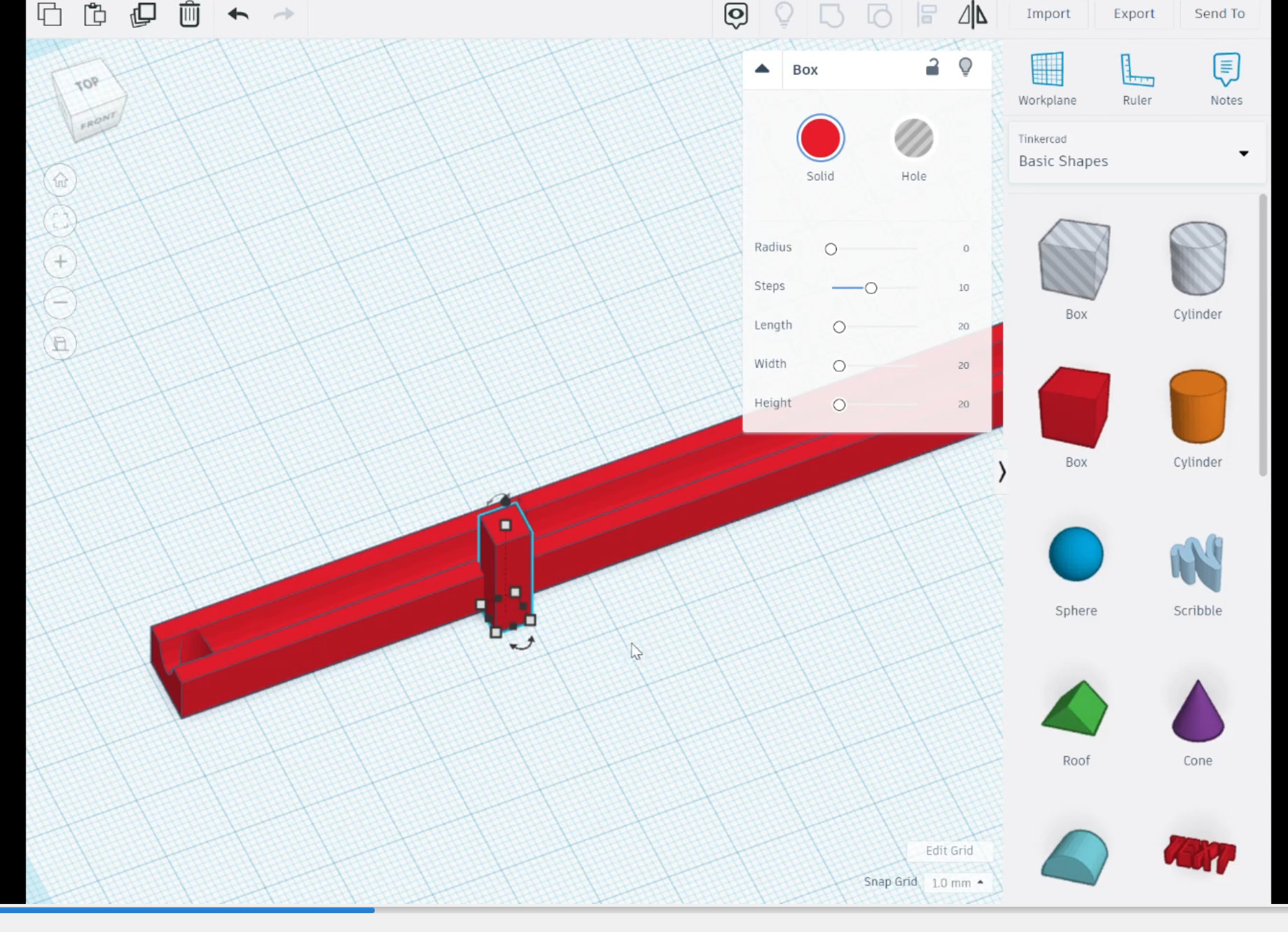The width and height of the screenshot is (1288, 932).
Task: Click the Height value 20
Action: click(x=964, y=404)
